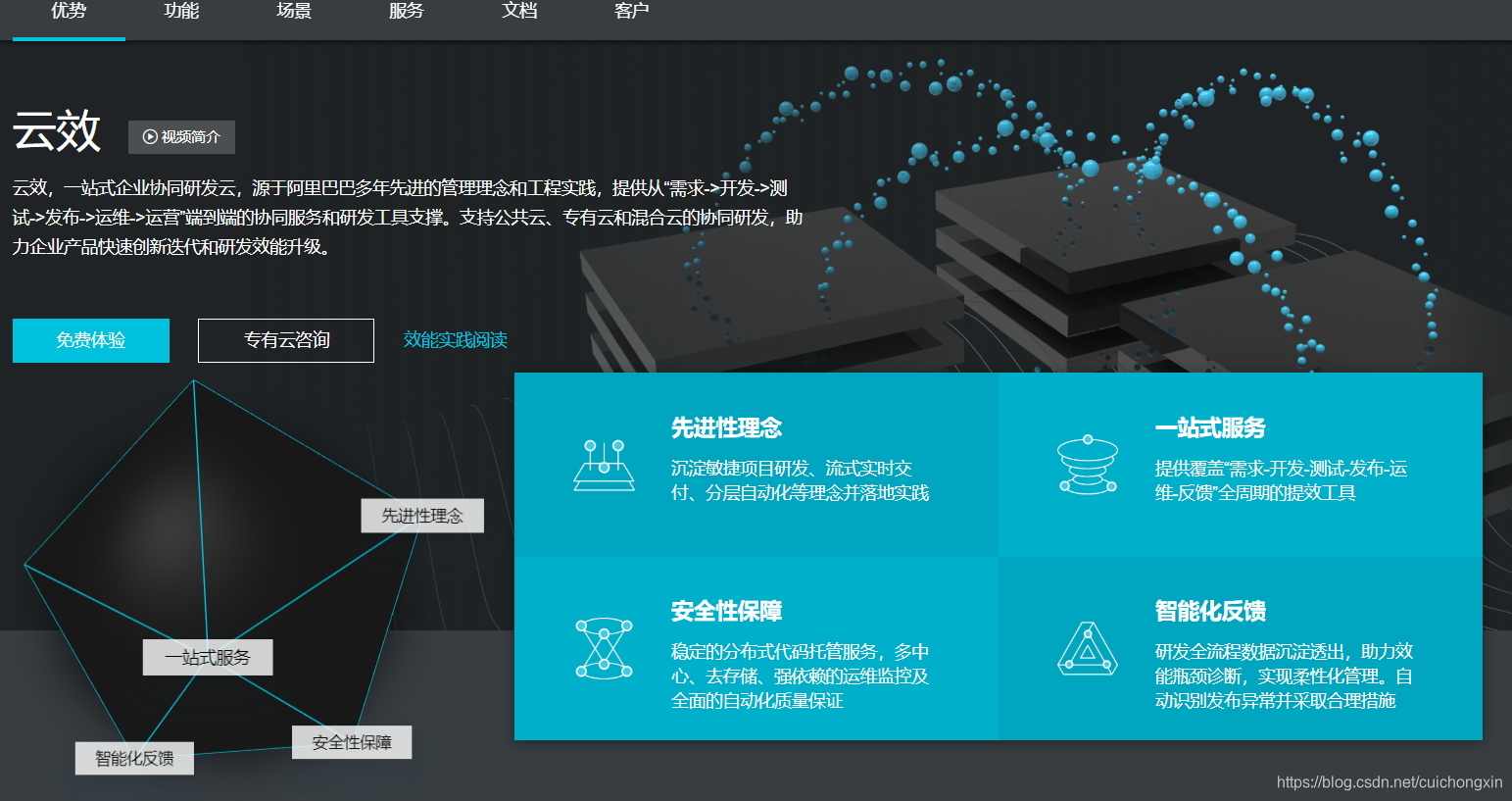Select the 智能化反馈 label on the pentagon
This screenshot has width=1512, height=801.
point(134,758)
